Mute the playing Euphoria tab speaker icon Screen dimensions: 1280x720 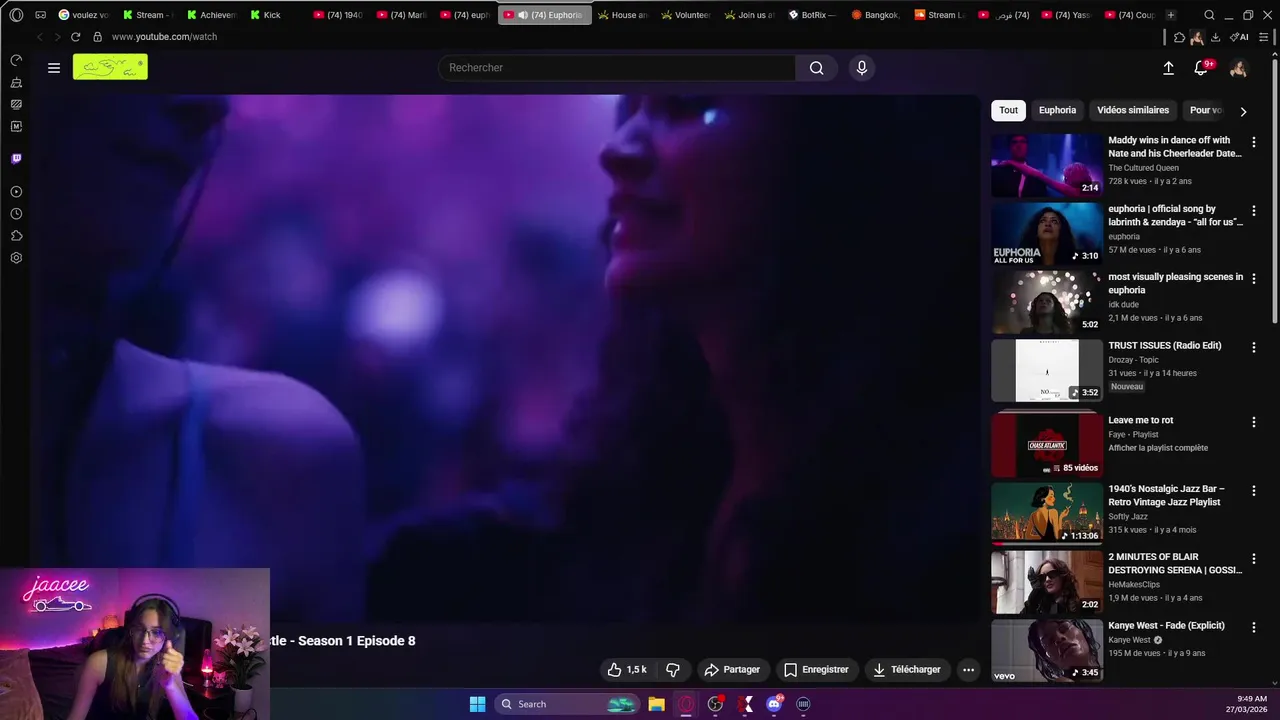coord(523,15)
